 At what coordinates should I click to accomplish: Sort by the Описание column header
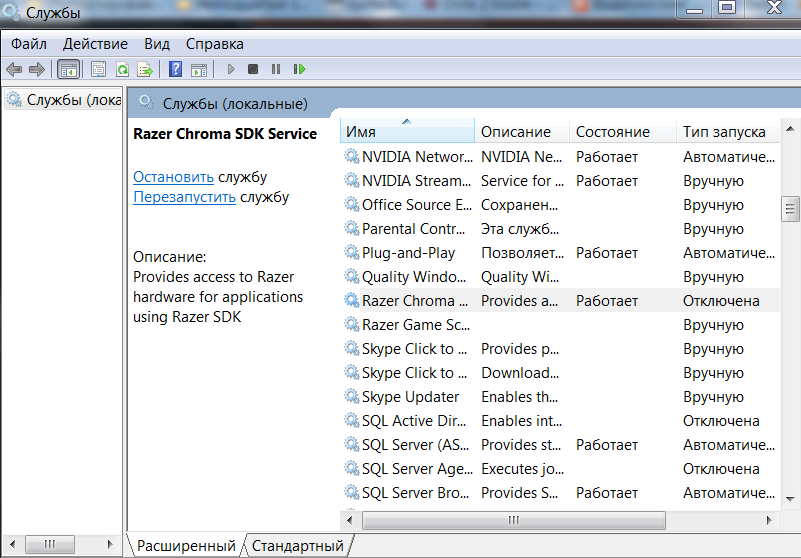(x=522, y=131)
